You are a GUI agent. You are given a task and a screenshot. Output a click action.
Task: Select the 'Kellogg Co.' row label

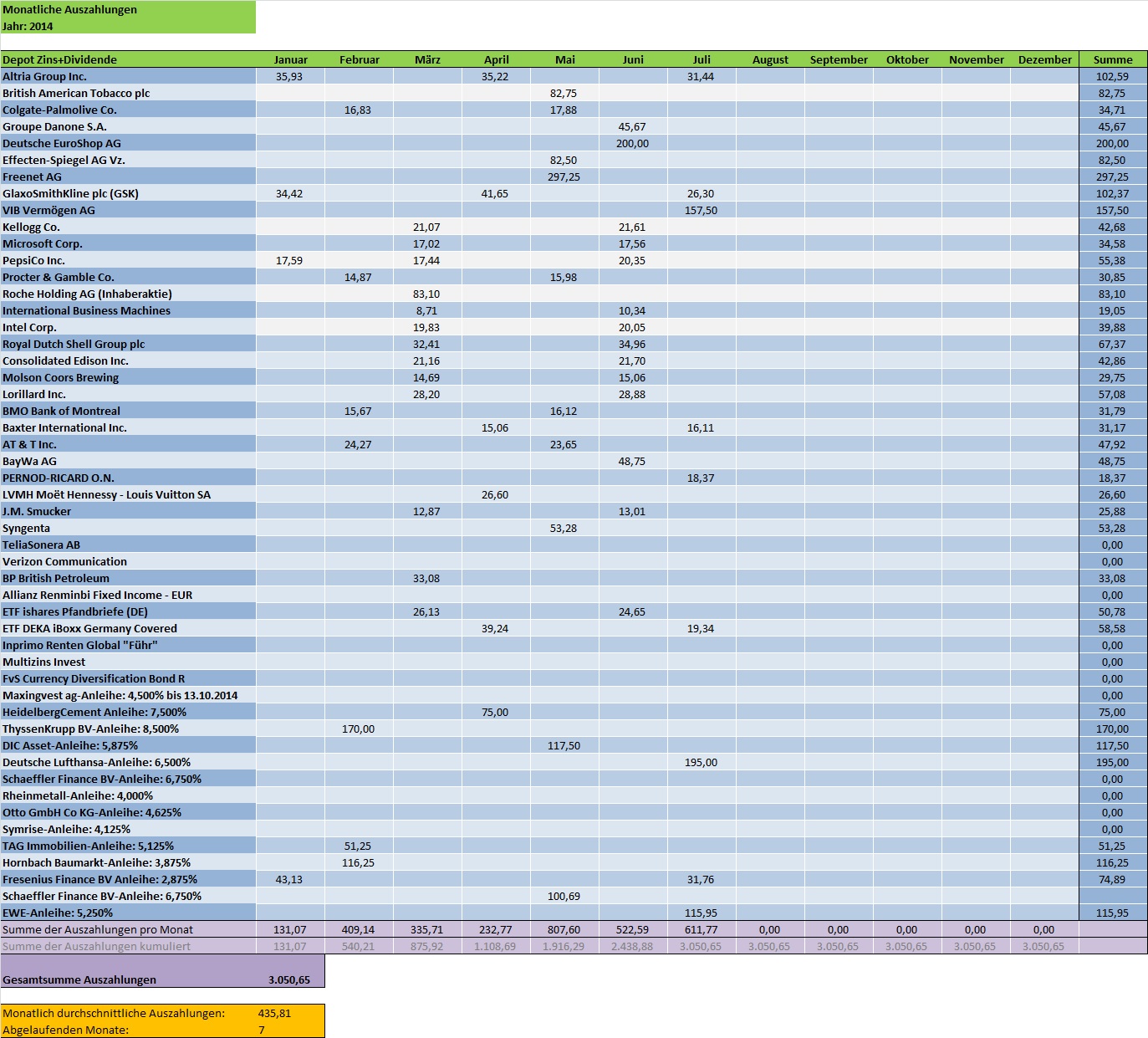pos(128,227)
